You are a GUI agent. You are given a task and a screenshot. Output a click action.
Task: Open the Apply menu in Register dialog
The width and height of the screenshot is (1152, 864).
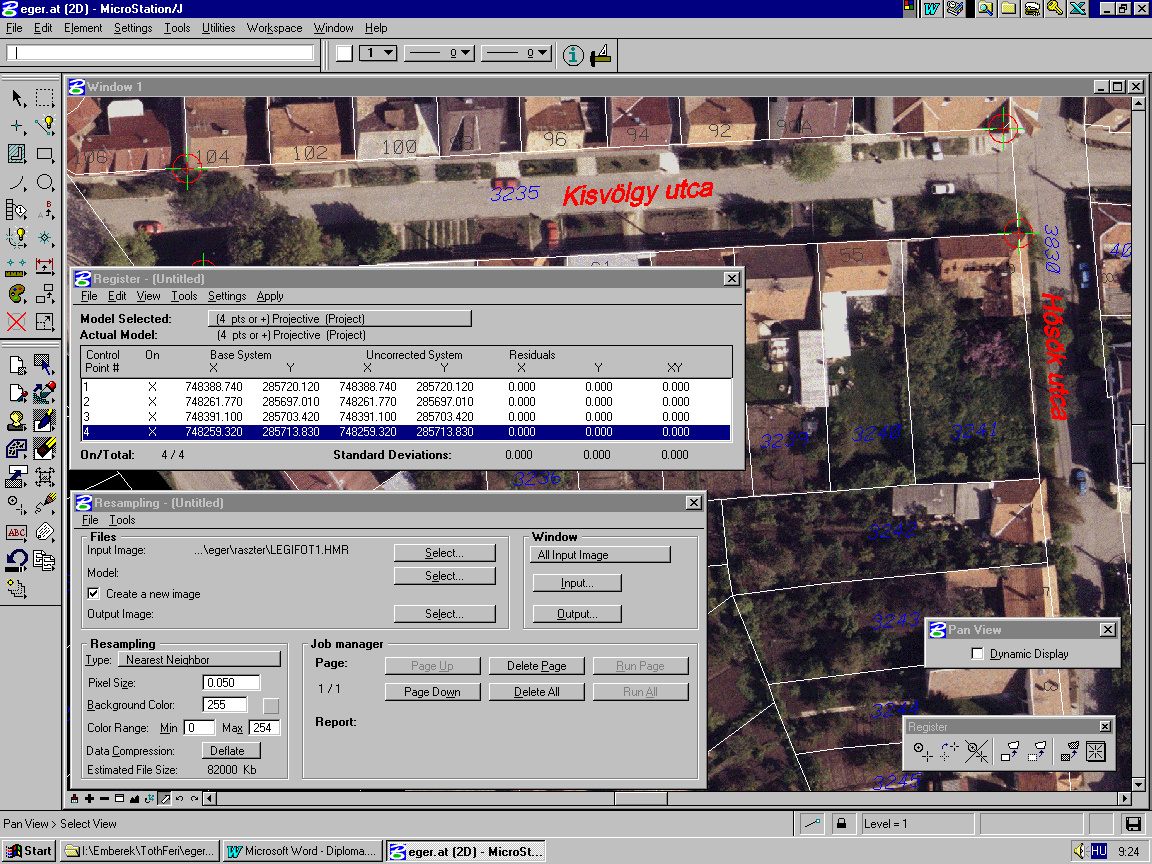tap(270, 296)
